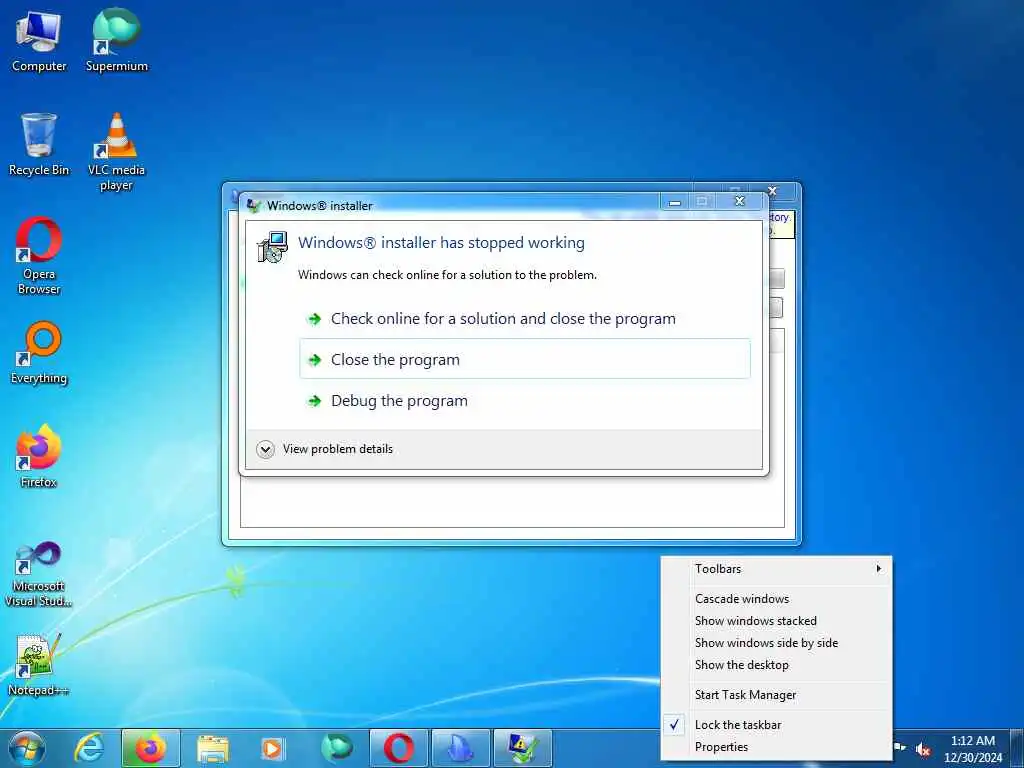Choose Show windows side by side
1024x768 pixels.
(x=776, y=643)
